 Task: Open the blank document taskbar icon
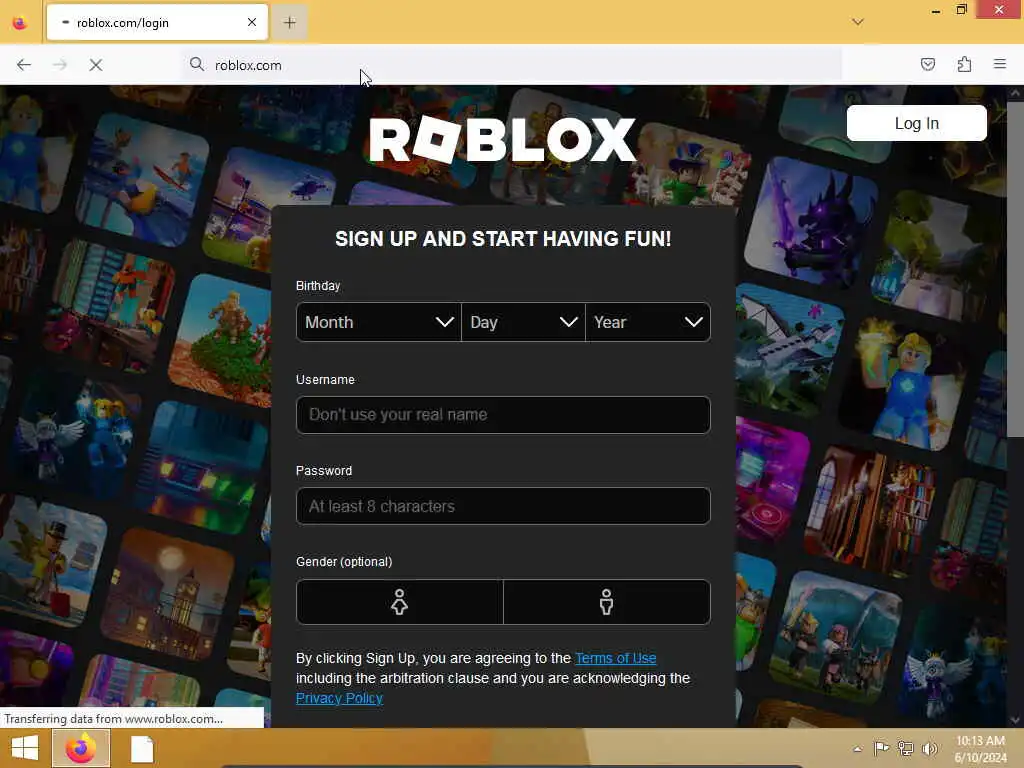(x=142, y=749)
